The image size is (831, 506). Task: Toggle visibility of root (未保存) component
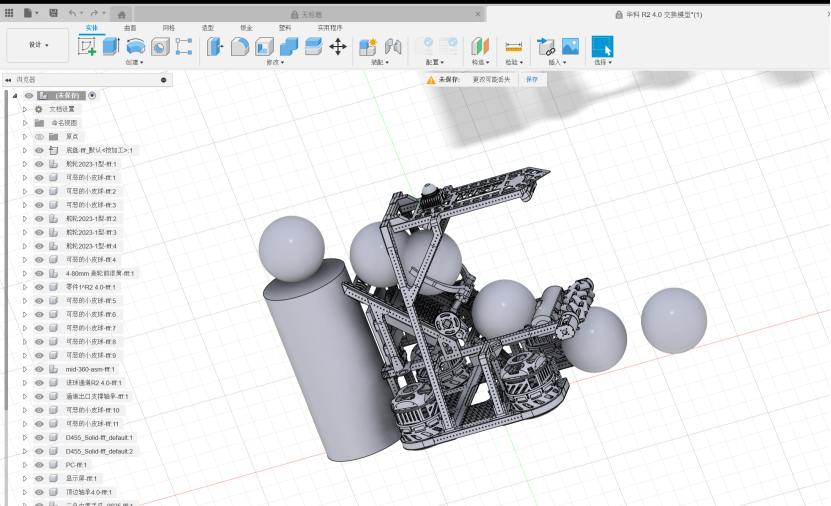(x=29, y=95)
